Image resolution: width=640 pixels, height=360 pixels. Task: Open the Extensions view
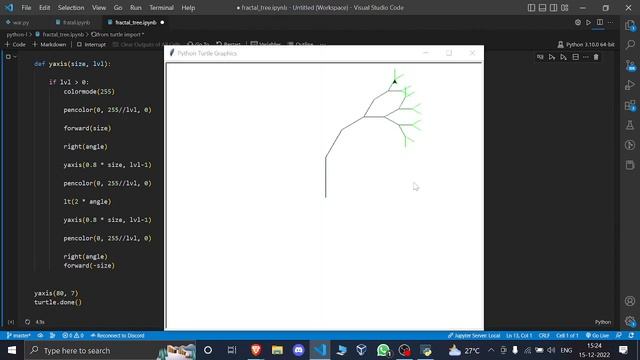click(630, 105)
